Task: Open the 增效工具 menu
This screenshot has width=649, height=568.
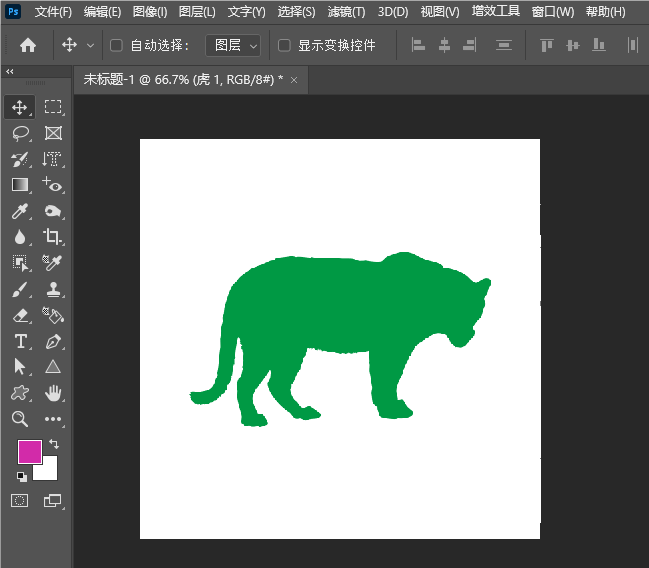Action: point(495,11)
